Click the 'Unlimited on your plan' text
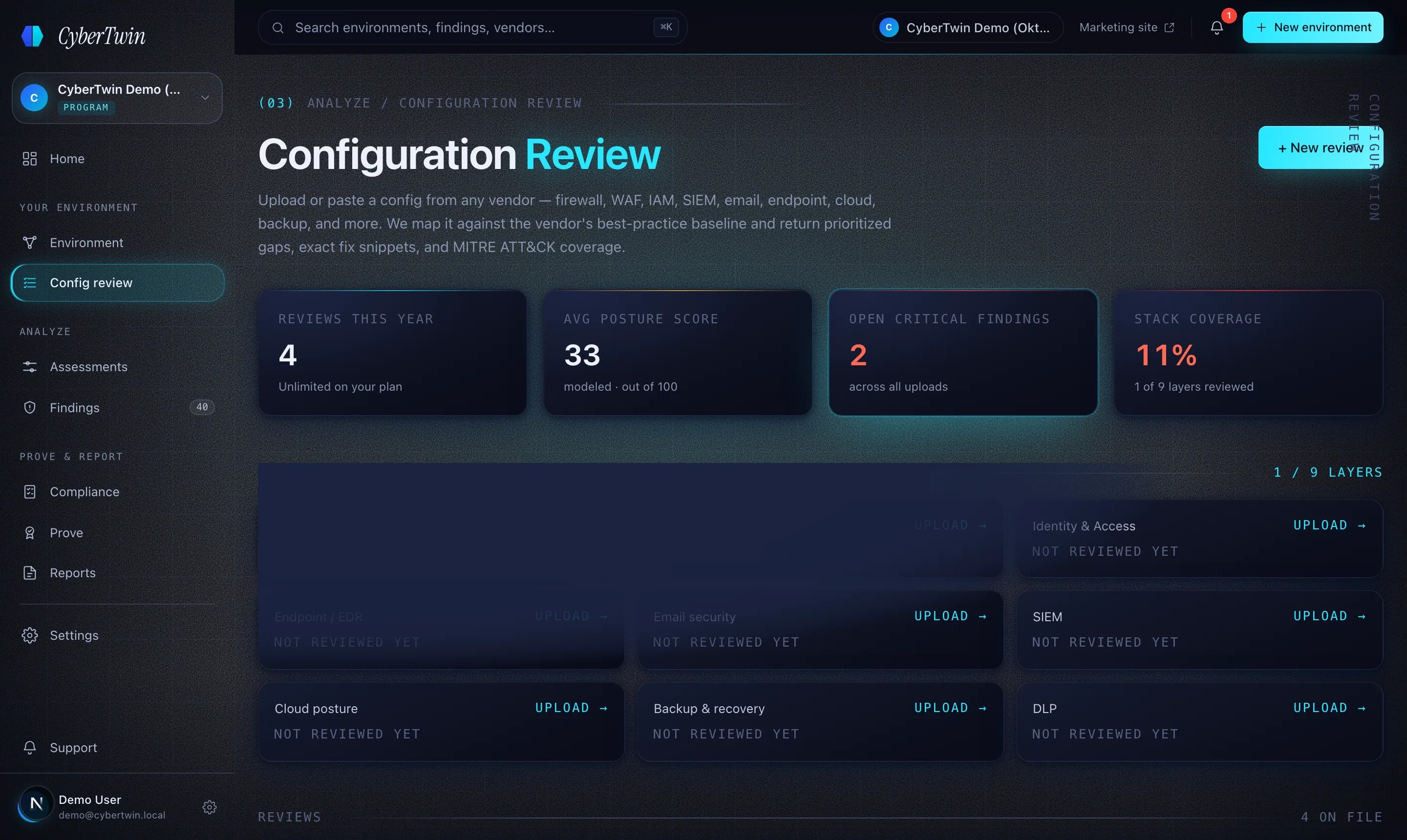The height and width of the screenshot is (840, 1407). pos(340,387)
